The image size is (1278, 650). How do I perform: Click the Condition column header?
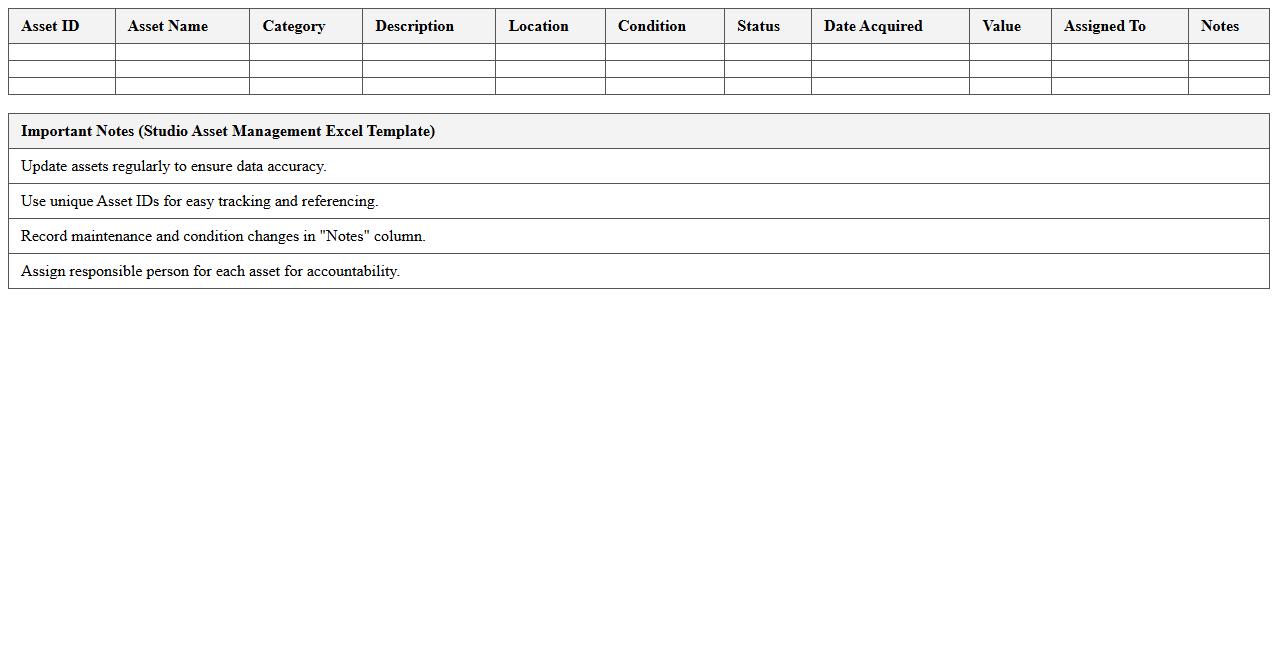(651, 26)
